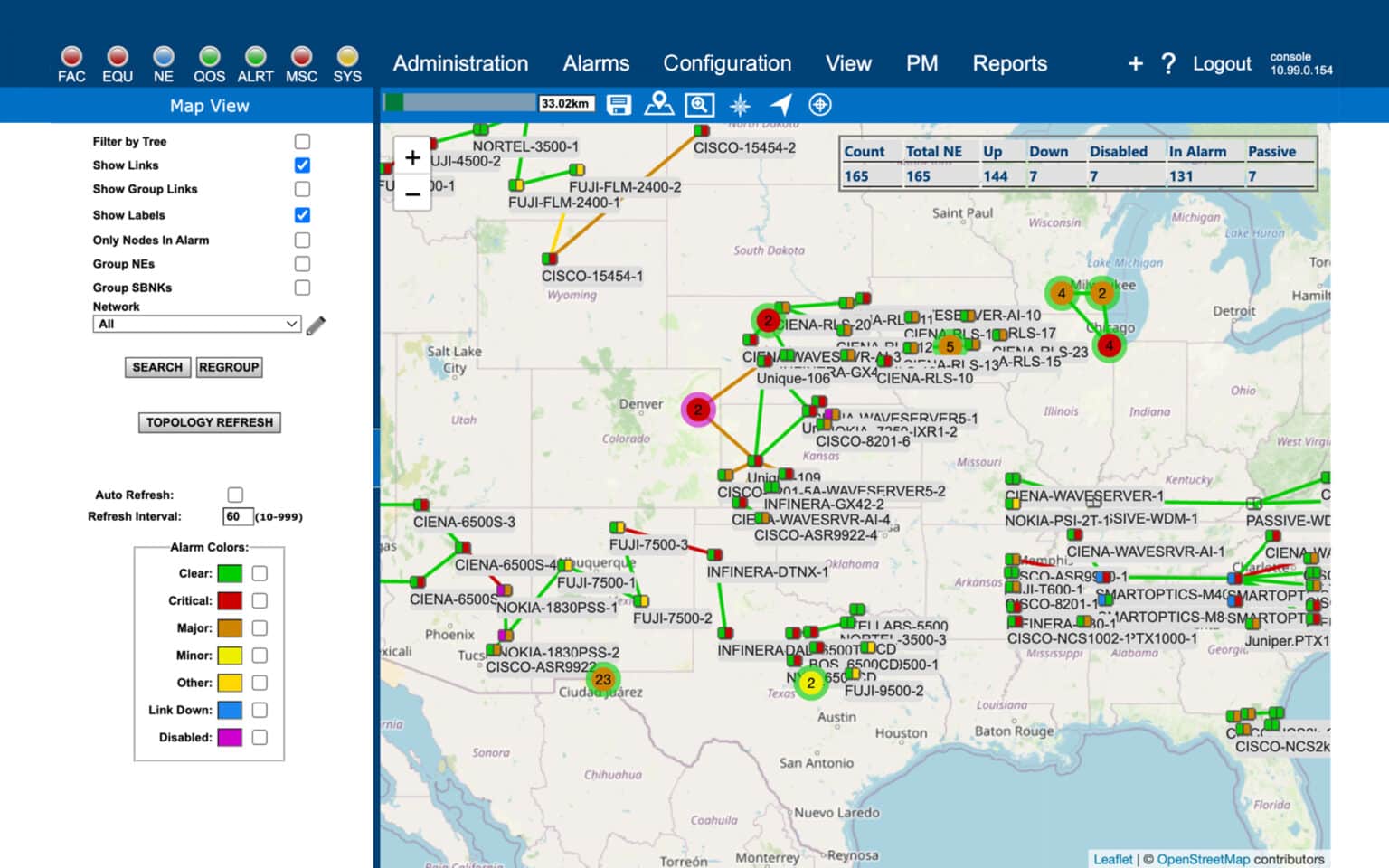This screenshot has width=1389, height=868.
Task: Select the zoom-to-area magnifier icon
Action: click(699, 105)
